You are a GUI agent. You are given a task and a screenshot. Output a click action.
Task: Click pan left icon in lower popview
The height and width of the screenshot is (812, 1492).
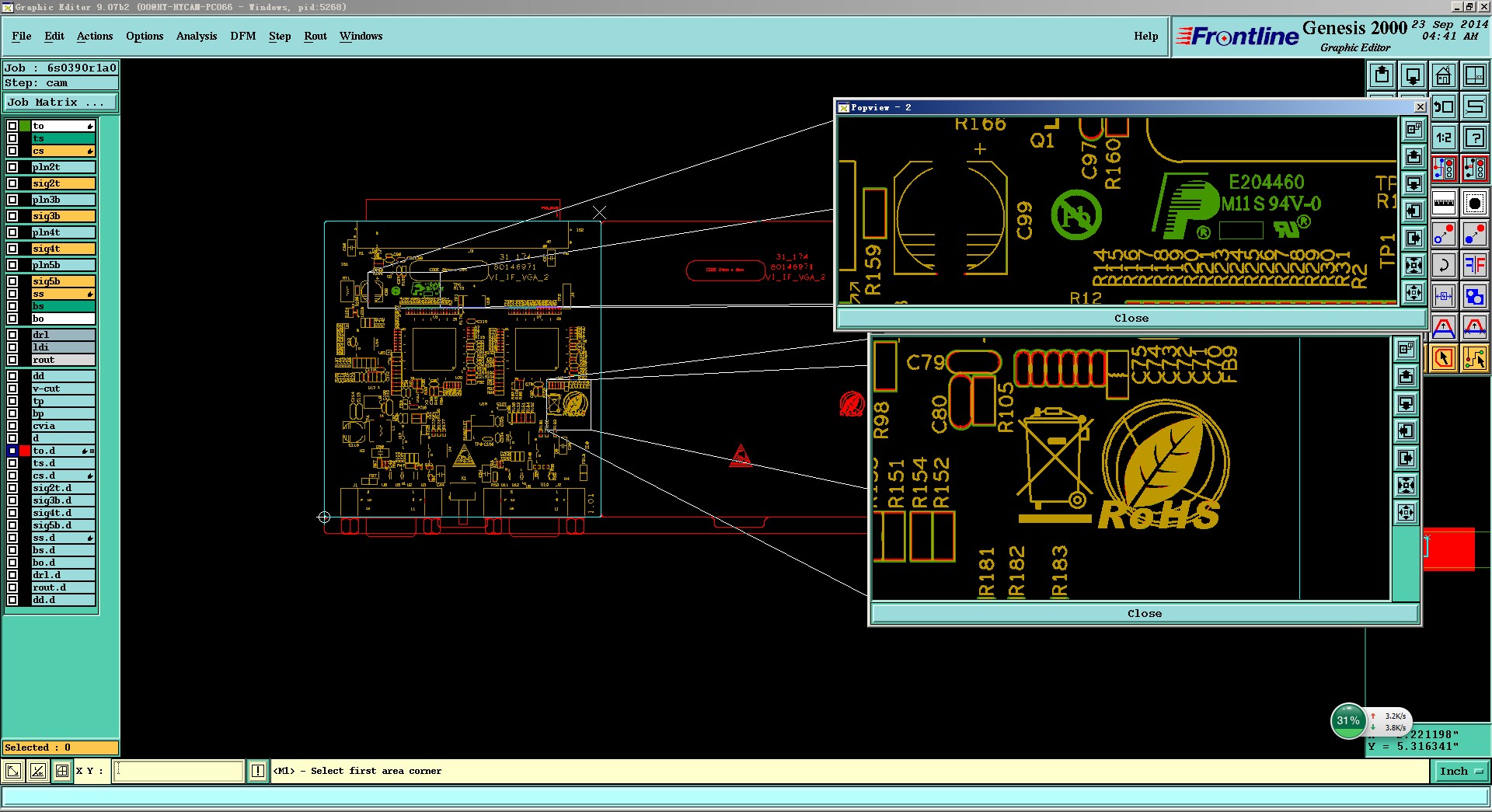[1406, 431]
